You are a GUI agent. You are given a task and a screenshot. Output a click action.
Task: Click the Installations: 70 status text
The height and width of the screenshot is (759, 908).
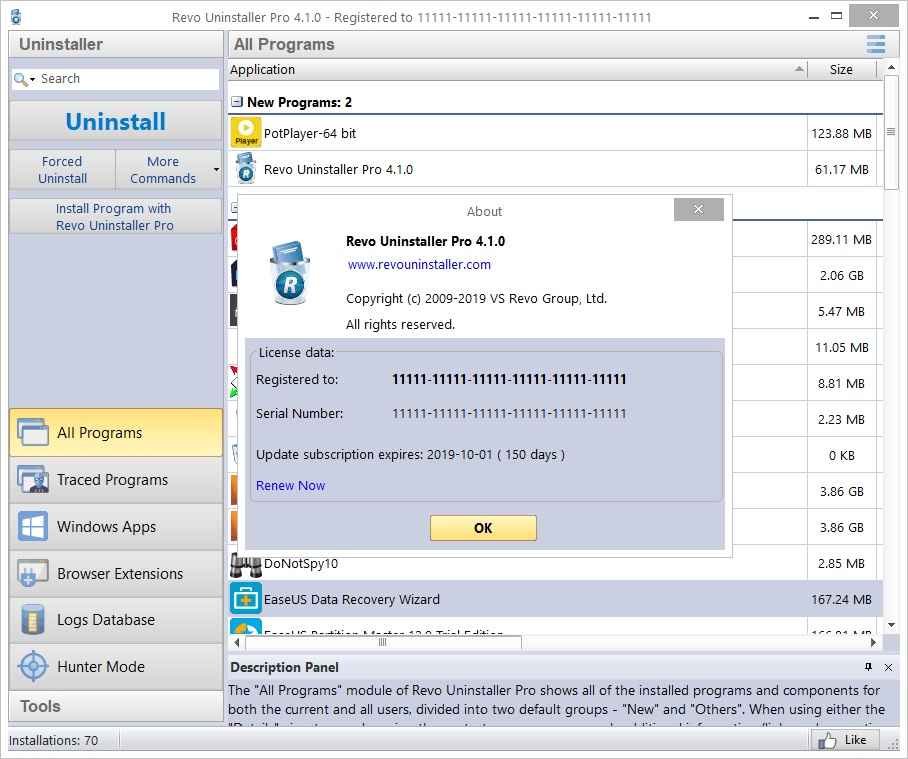click(53, 740)
